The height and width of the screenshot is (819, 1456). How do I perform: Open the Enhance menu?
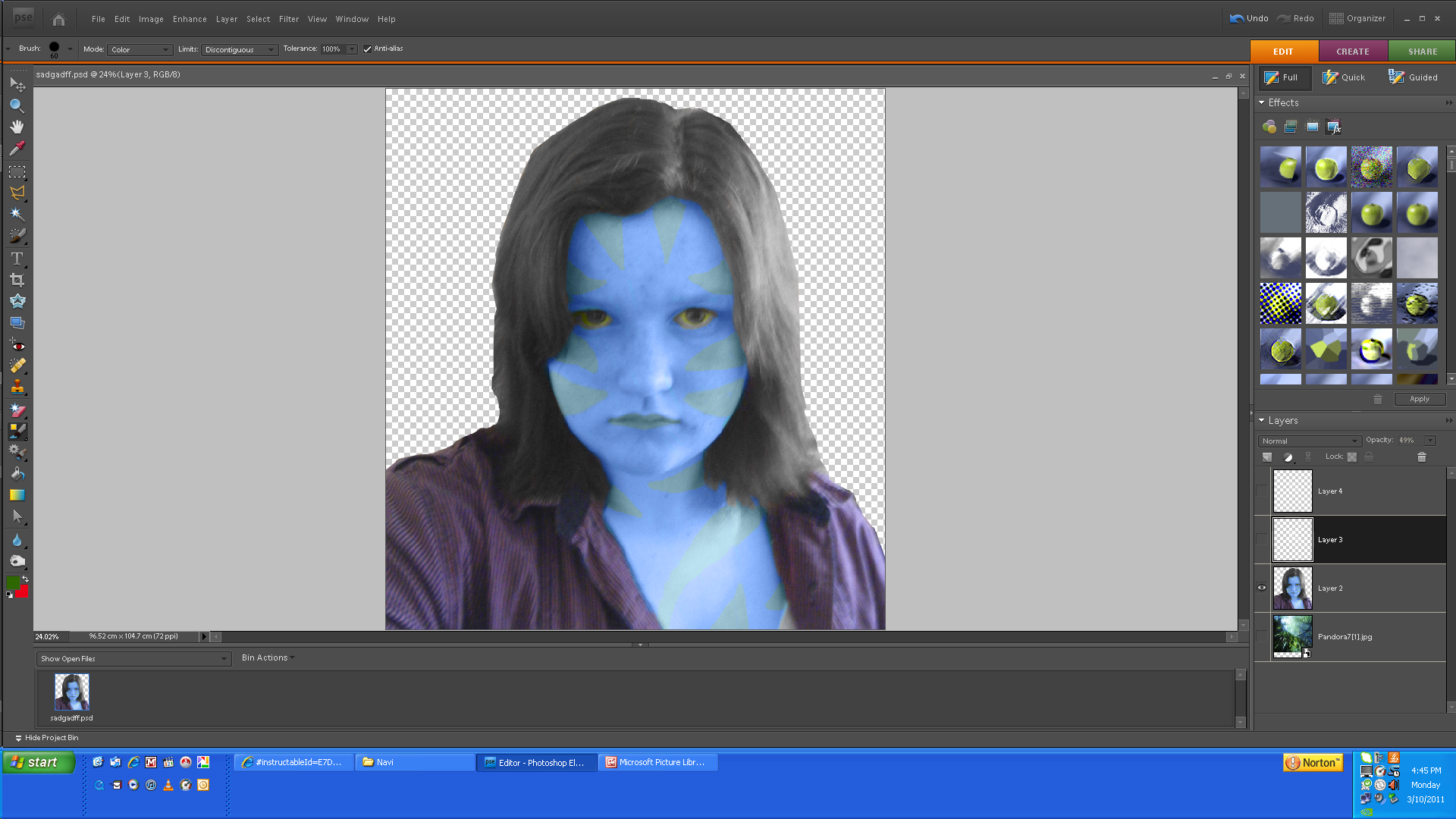[x=190, y=19]
